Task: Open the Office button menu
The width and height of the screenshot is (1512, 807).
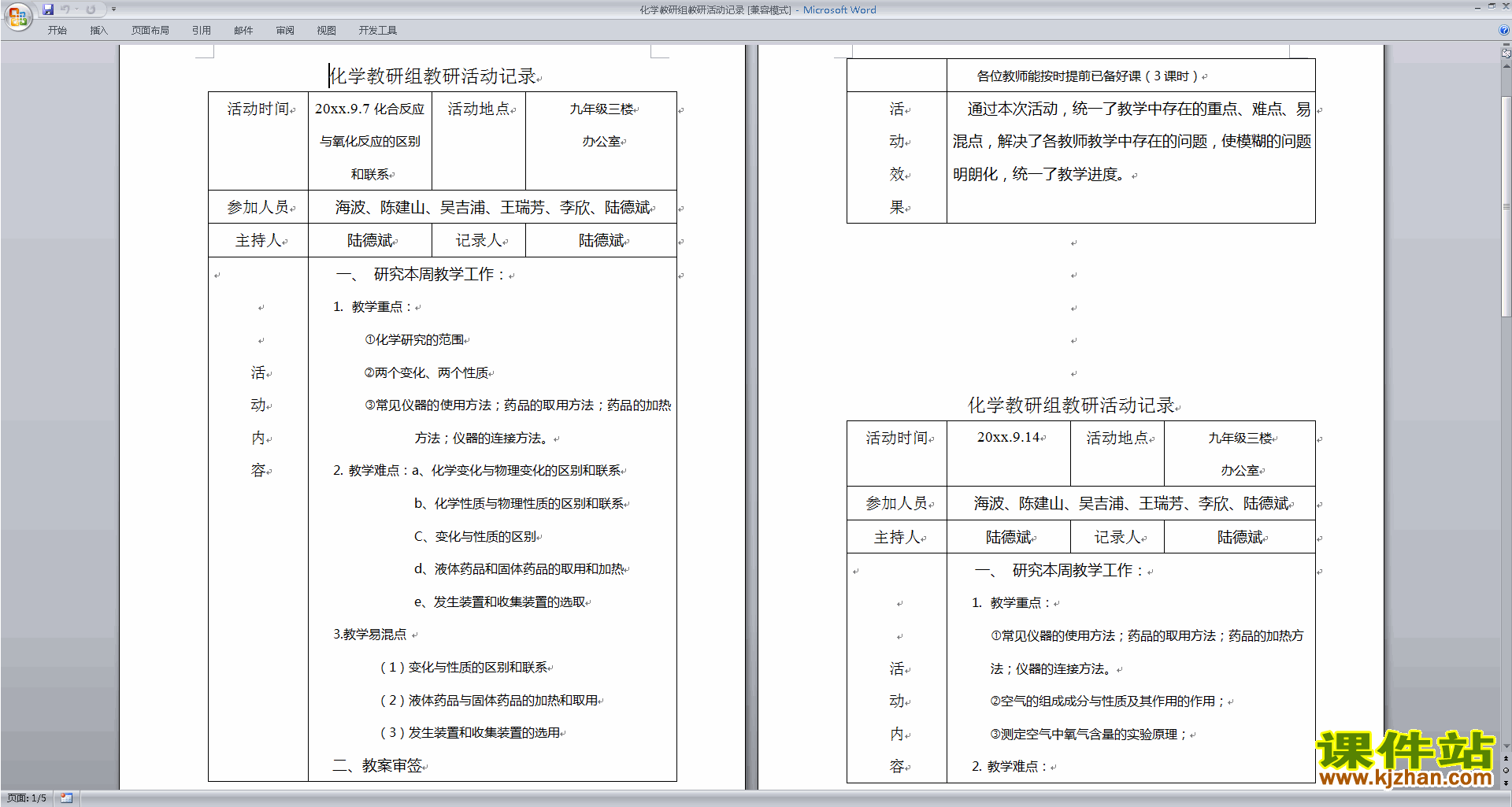Action: pos(17,16)
